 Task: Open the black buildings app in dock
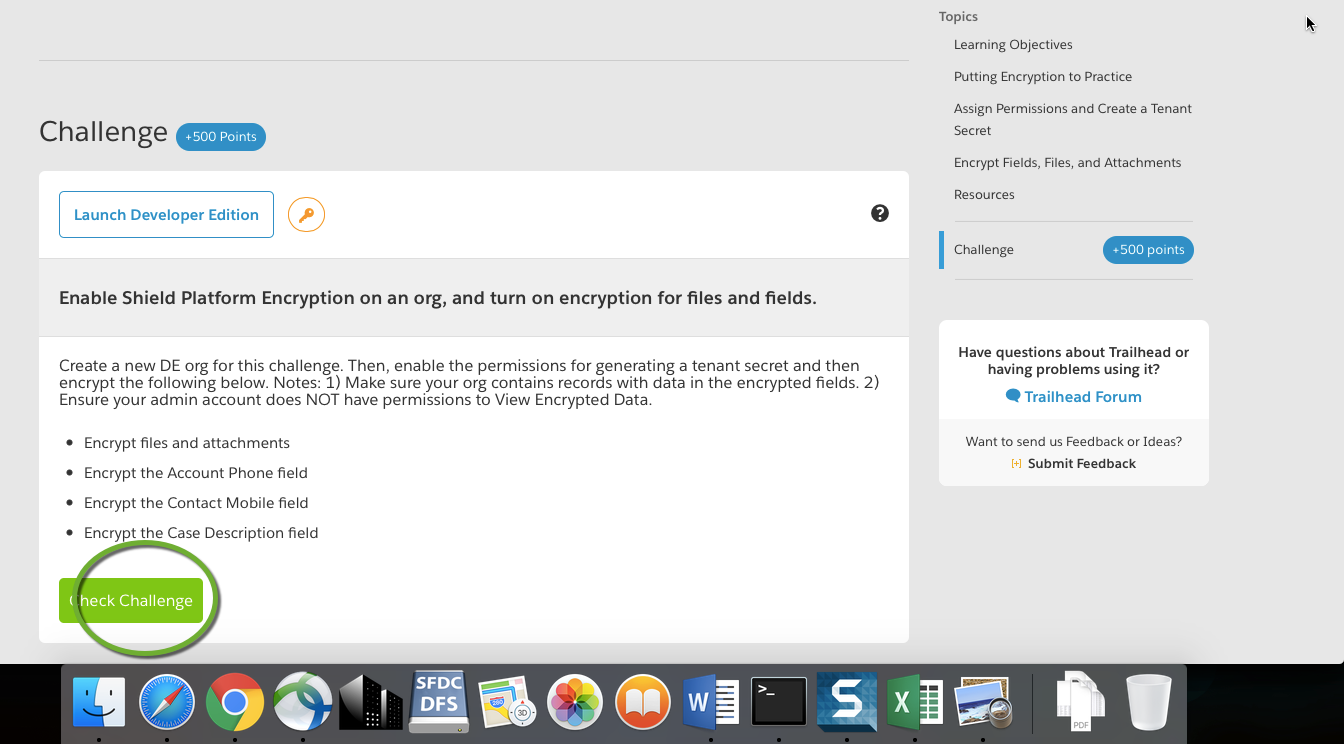[371, 702]
